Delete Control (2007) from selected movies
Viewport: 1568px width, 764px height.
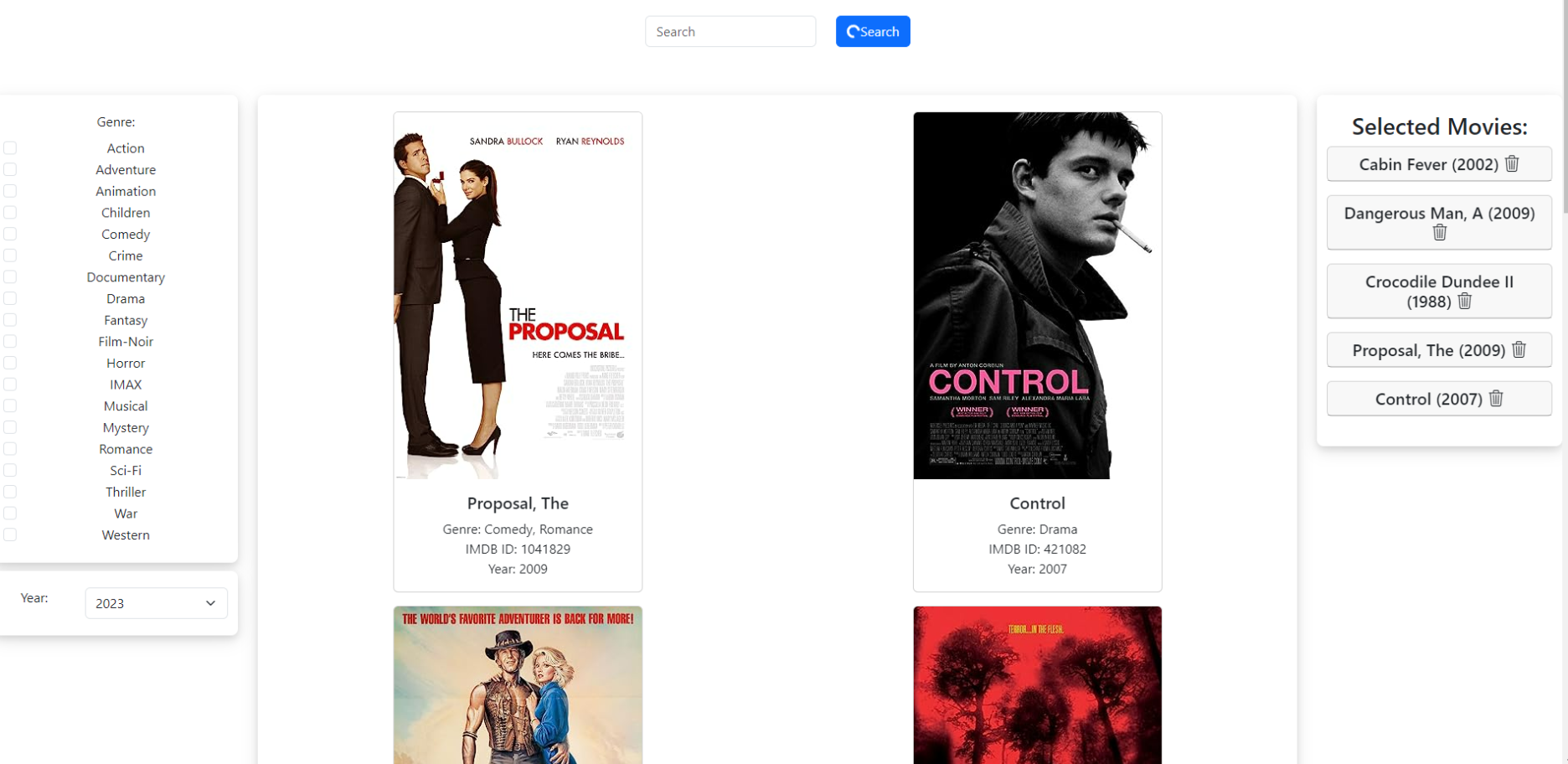(x=1496, y=398)
